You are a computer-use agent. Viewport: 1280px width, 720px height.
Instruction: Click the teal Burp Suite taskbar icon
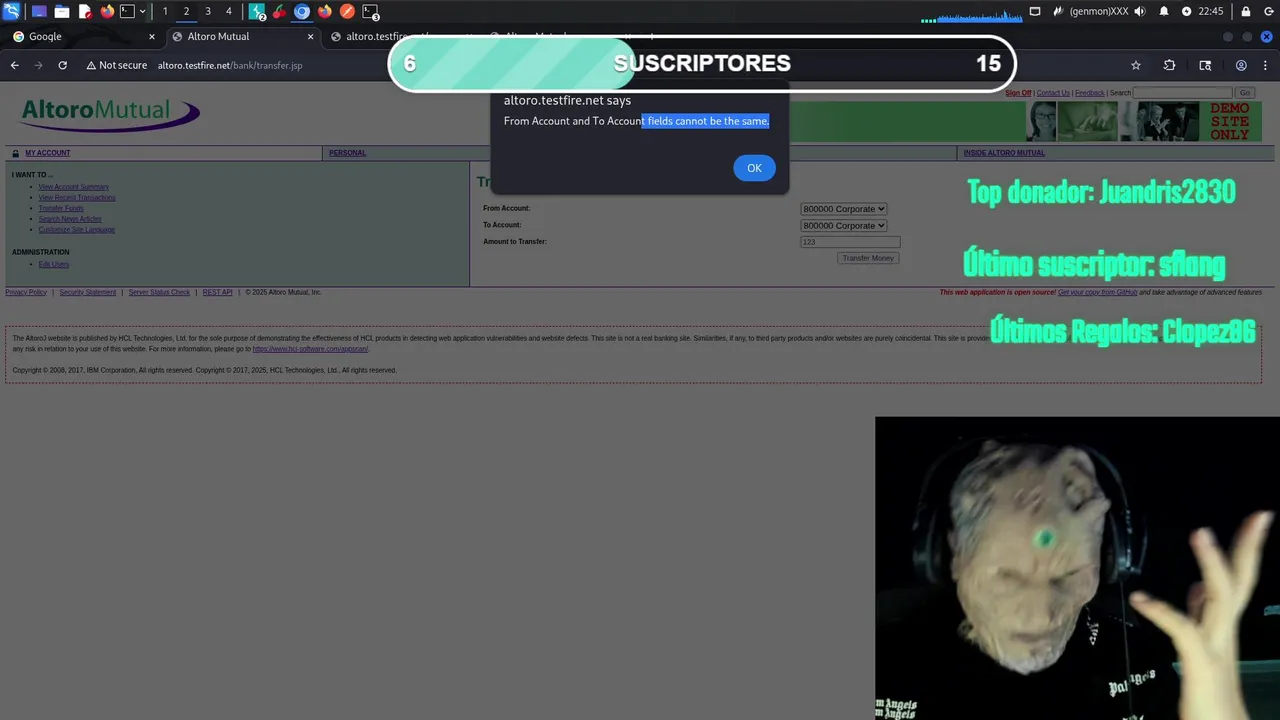point(257,12)
